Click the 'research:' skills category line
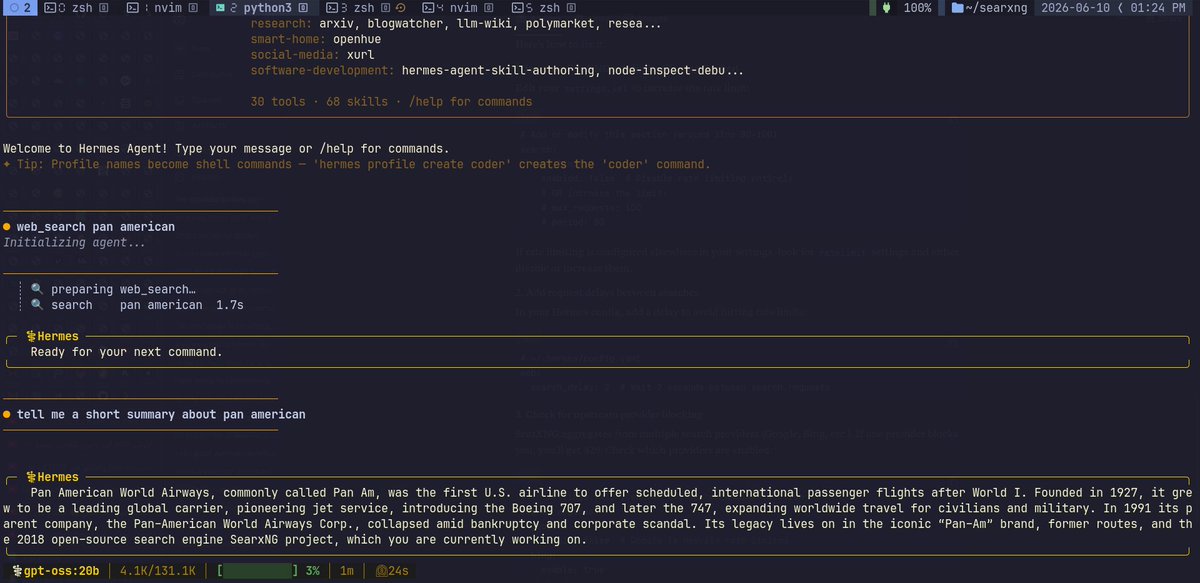 454,22
